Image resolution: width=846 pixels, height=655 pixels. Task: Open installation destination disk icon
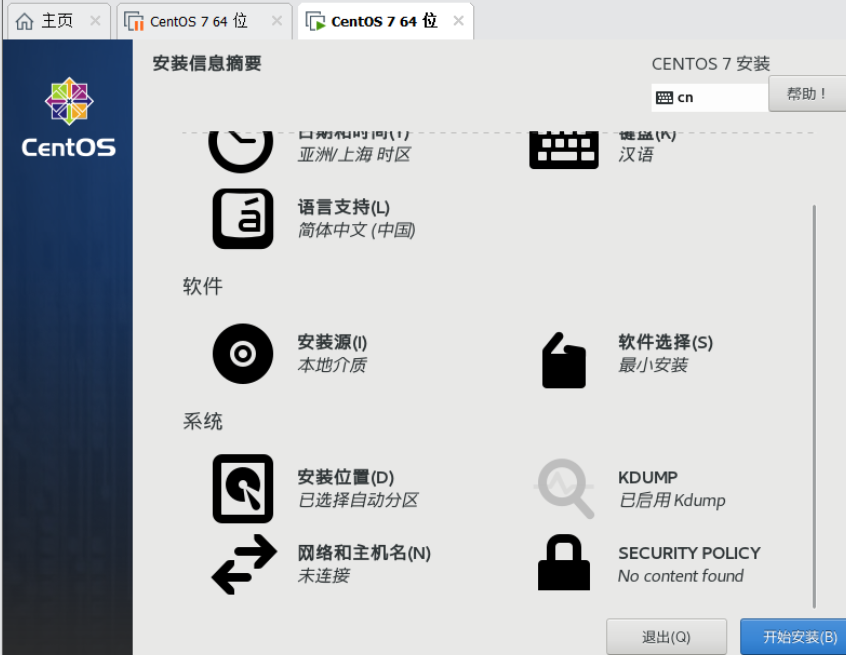click(x=243, y=489)
